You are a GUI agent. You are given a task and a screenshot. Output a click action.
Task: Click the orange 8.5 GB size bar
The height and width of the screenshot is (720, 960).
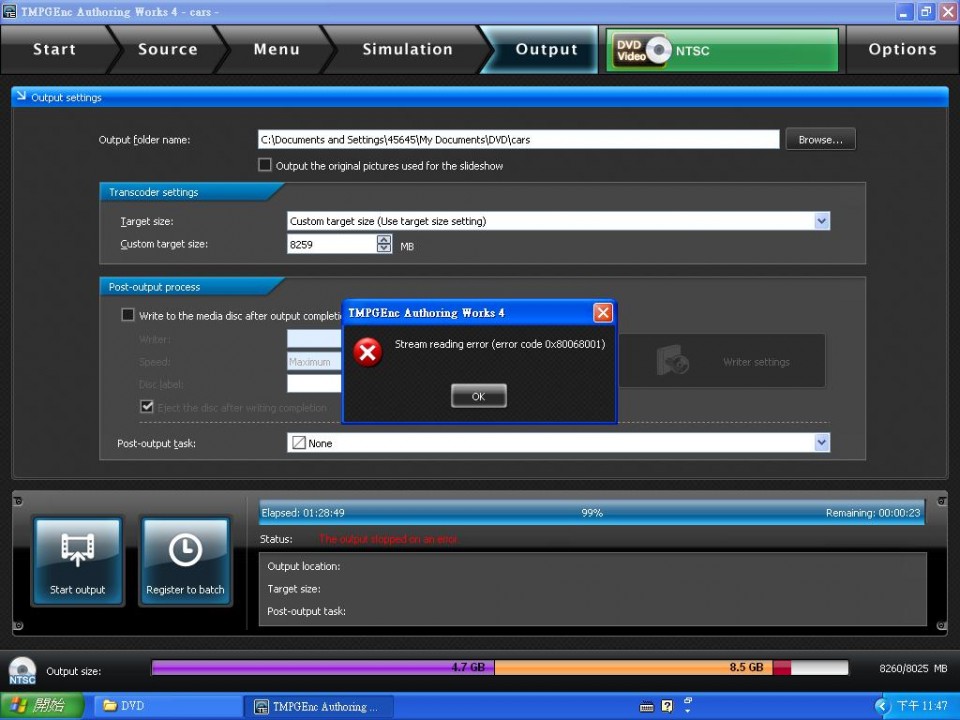click(x=633, y=667)
